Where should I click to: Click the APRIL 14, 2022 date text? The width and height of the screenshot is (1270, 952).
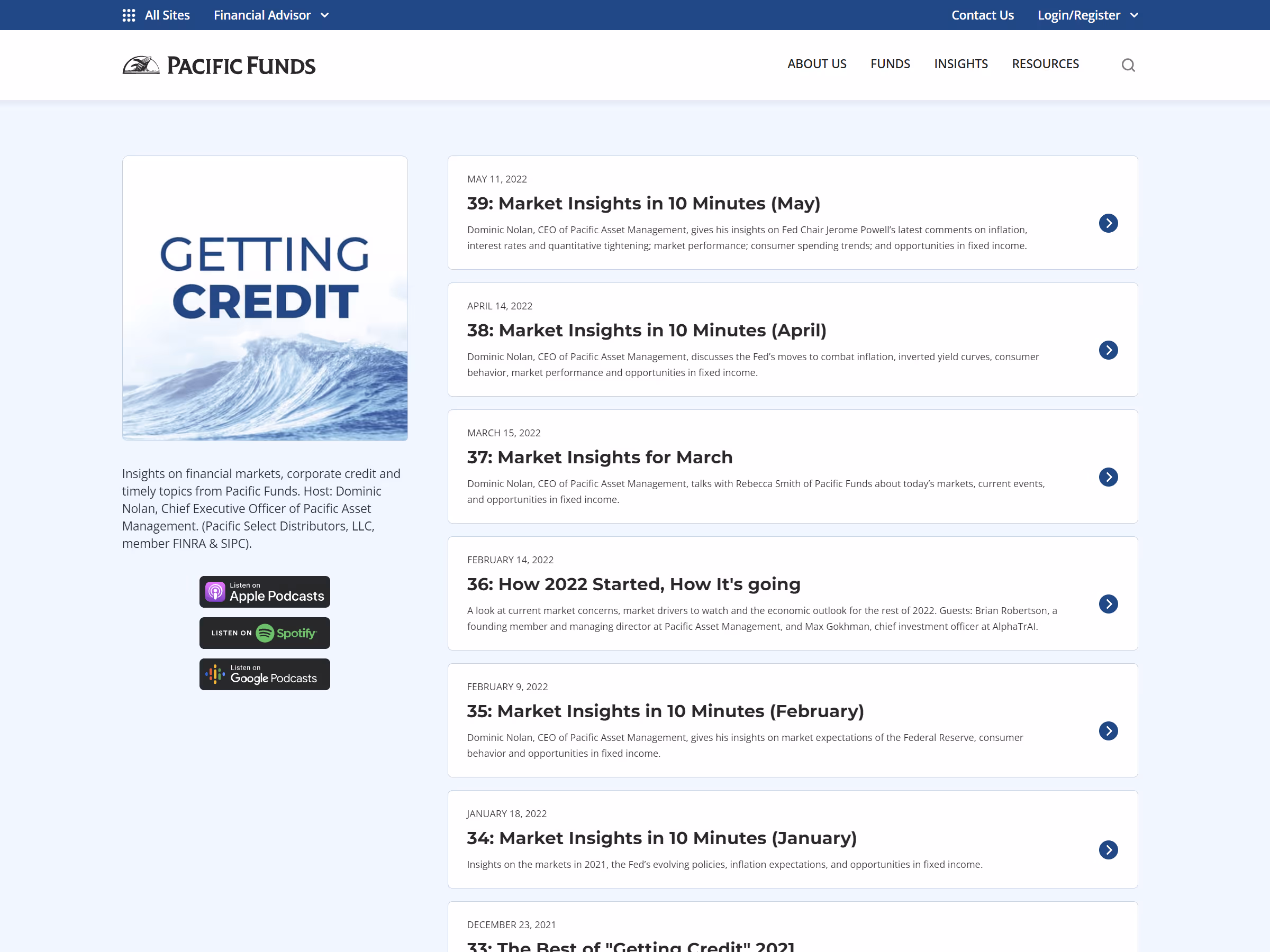(500, 306)
